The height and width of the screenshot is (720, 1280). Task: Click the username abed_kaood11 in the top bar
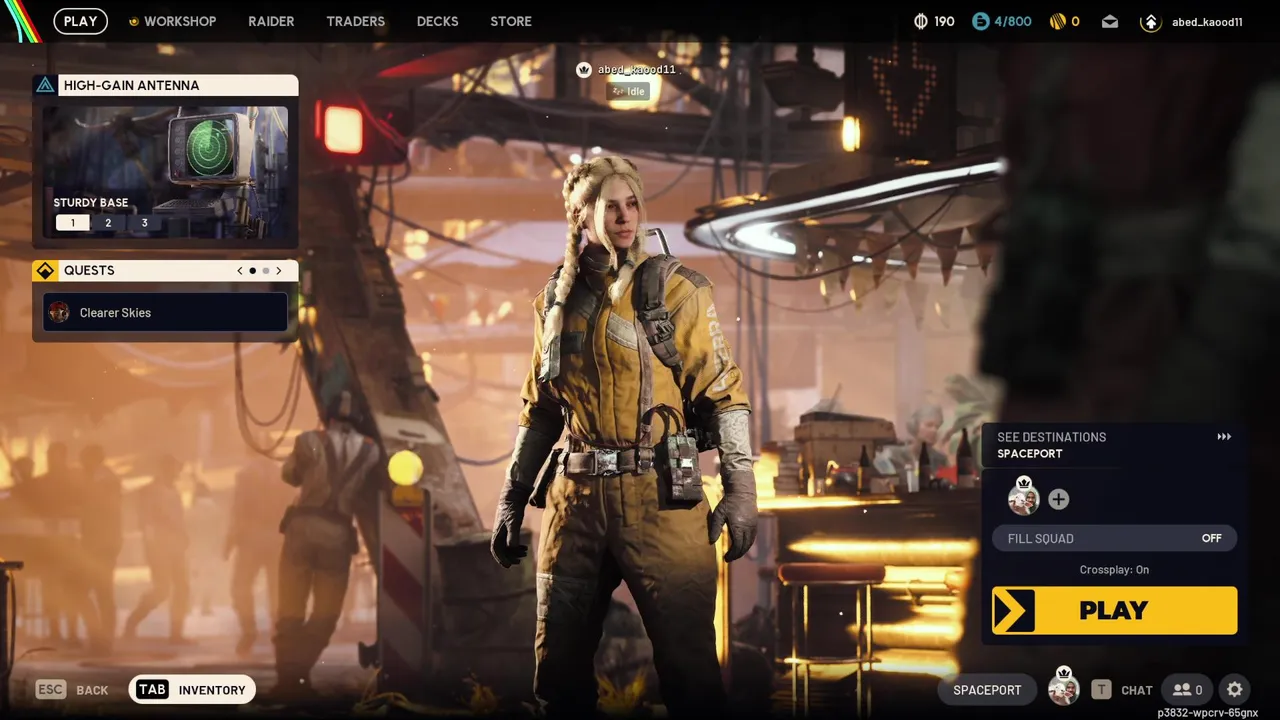(x=1207, y=22)
